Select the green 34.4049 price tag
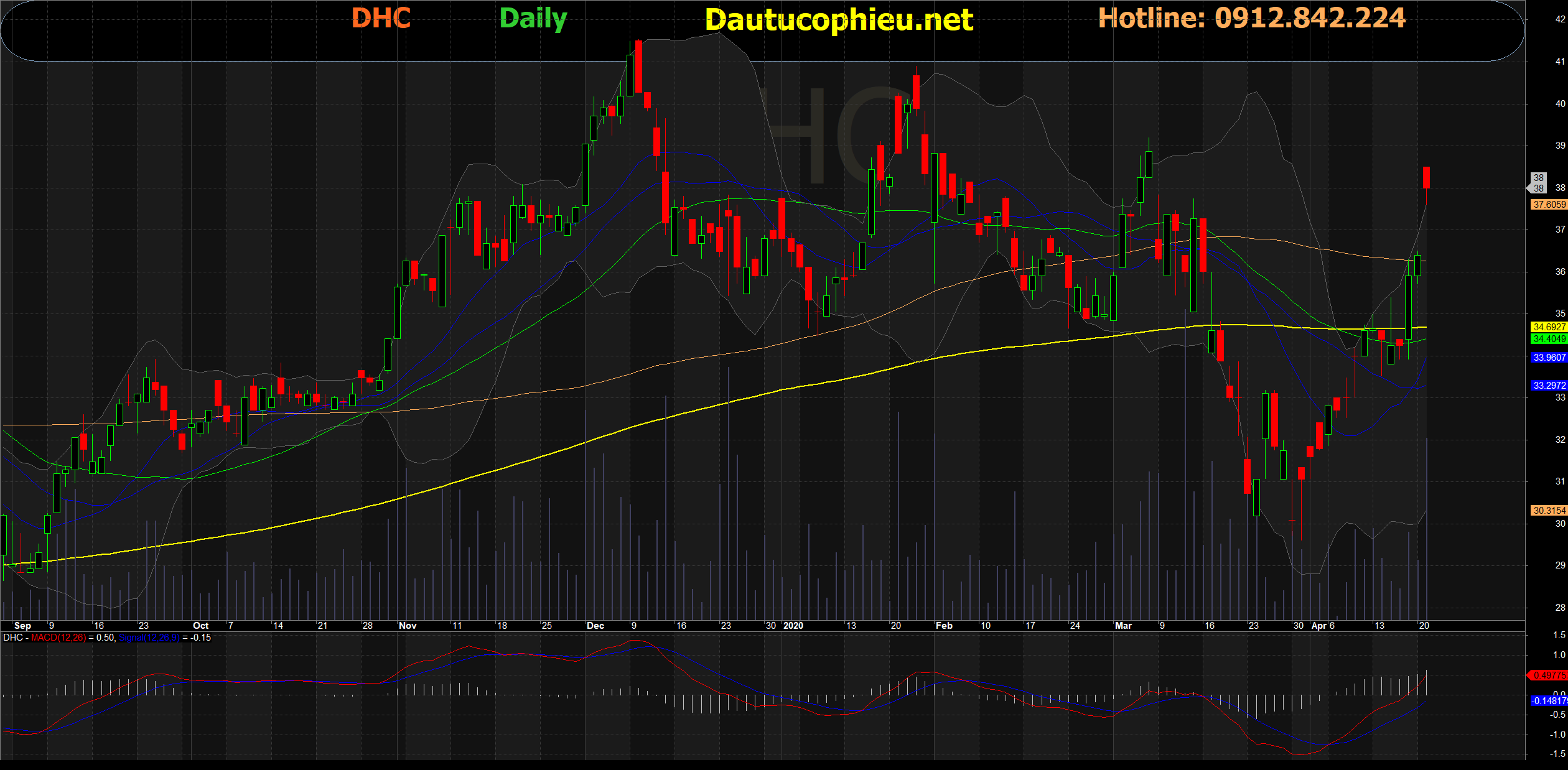 (1549, 339)
